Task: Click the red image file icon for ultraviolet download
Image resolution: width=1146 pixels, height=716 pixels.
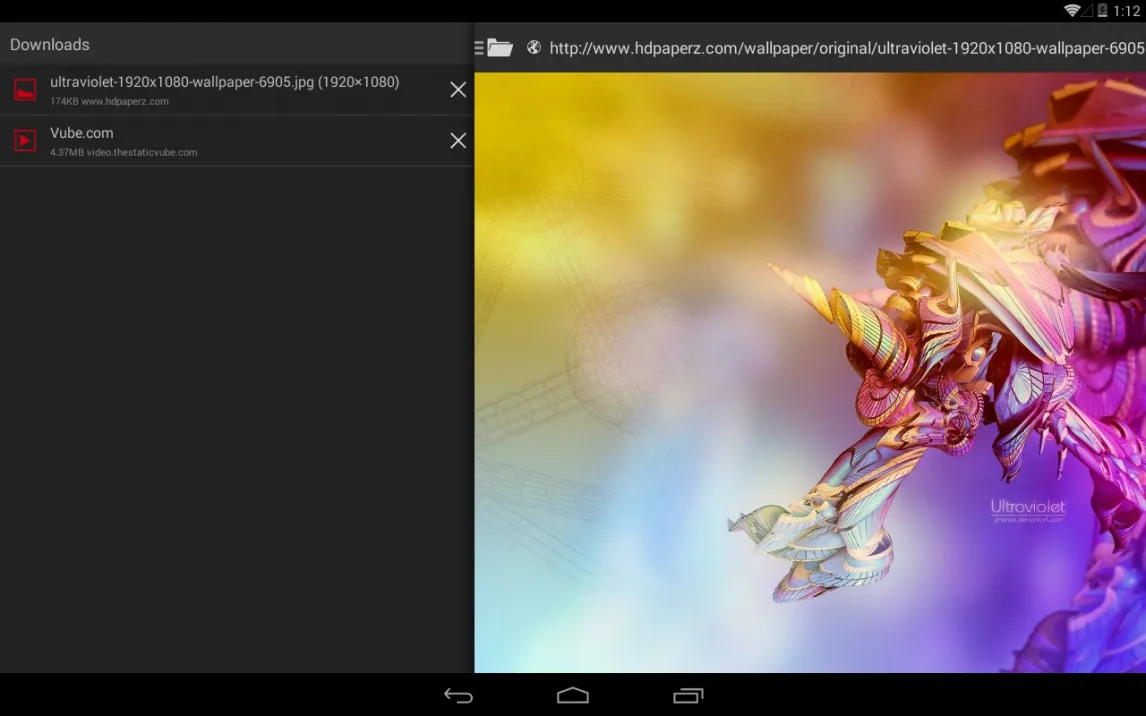Action: (x=25, y=90)
